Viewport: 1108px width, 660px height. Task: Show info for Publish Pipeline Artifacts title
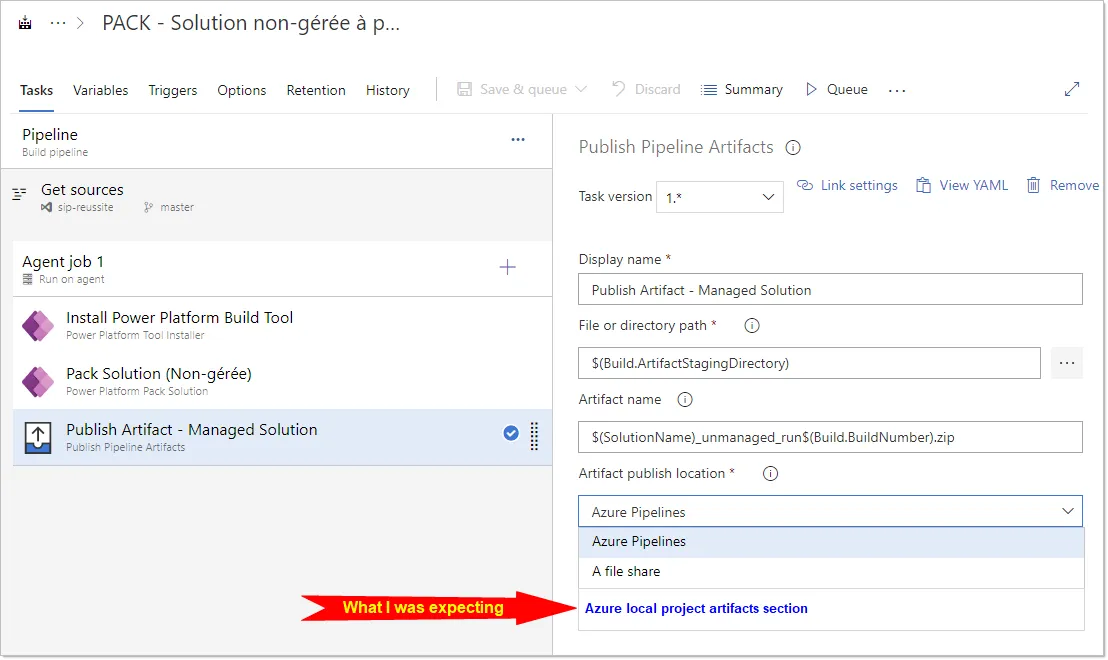tap(793, 148)
